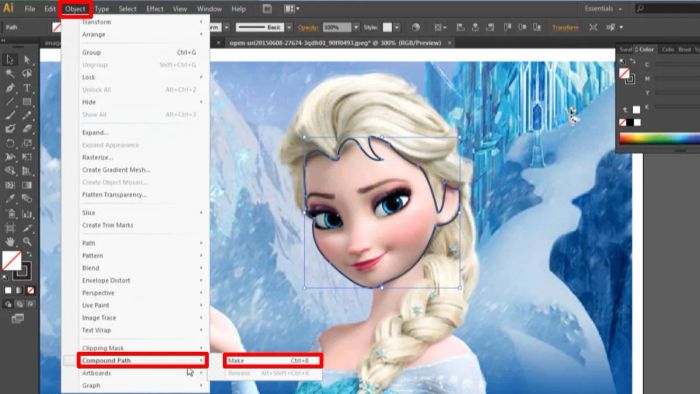Open the Arrange Documents dropdown

tap(292, 8)
